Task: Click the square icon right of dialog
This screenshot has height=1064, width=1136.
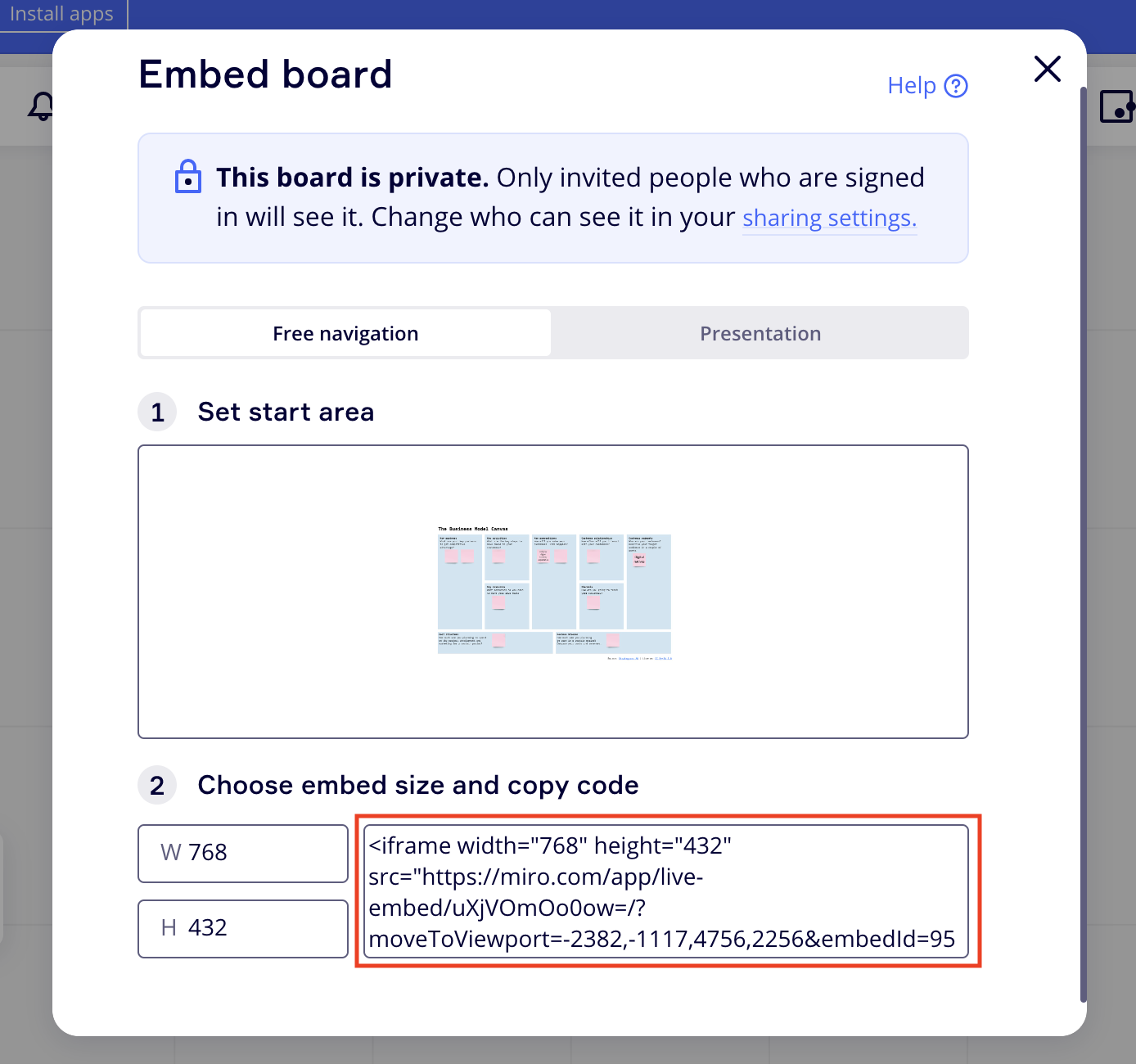Action: [1116, 106]
